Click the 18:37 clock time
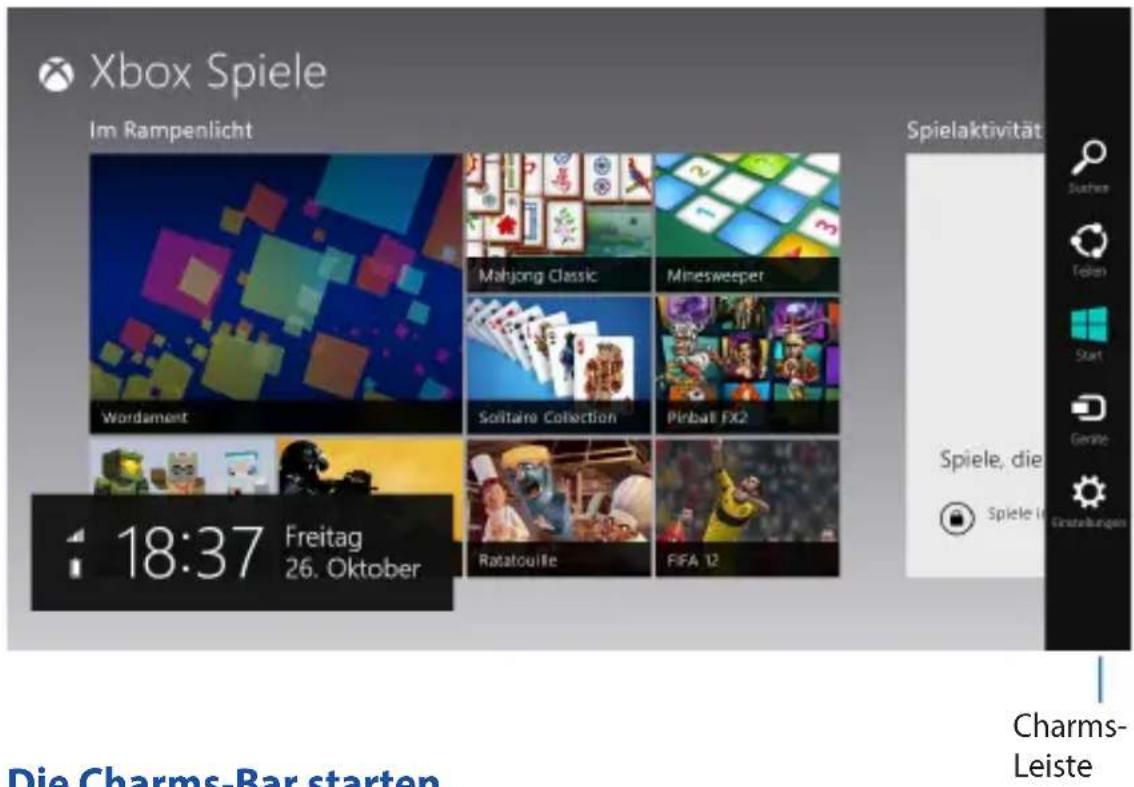This screenshot has height=787, width=1134. 189,553
